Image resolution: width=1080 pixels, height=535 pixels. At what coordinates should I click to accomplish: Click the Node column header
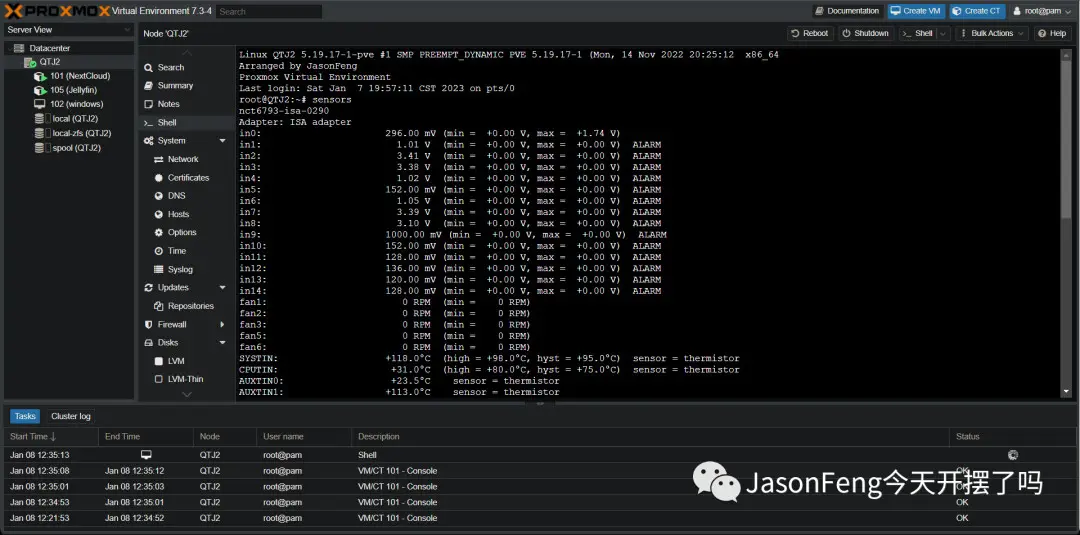[x=225, y=437]
